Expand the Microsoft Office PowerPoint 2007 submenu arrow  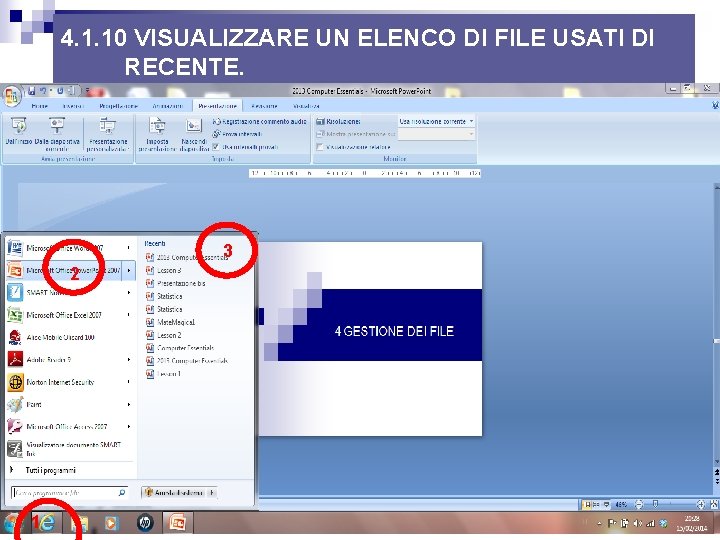click(x=129, y=270)
